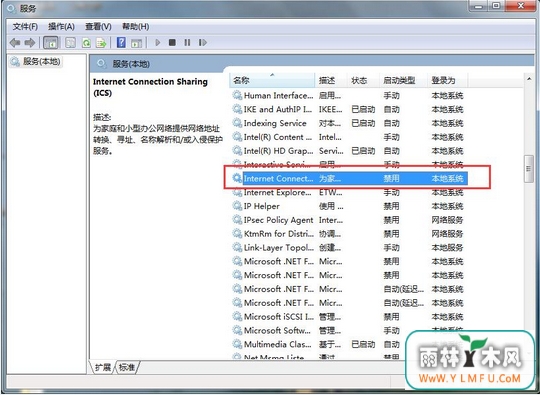The width and height of the screenshot is (540, 395).
Task: Select the Multimedia Class Scheduler service
Action: pos(349,344)
